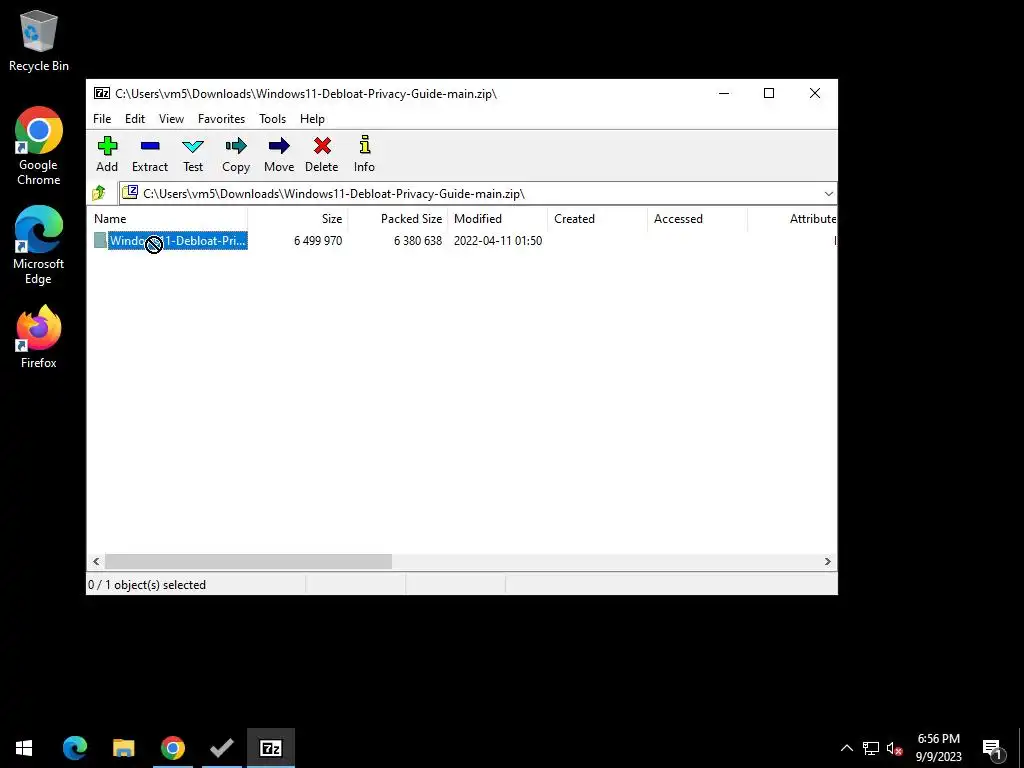Click the horizontal scrollbar thumb
The width and height of the screenshot is (1024, 768).
[x=248, y=562]
